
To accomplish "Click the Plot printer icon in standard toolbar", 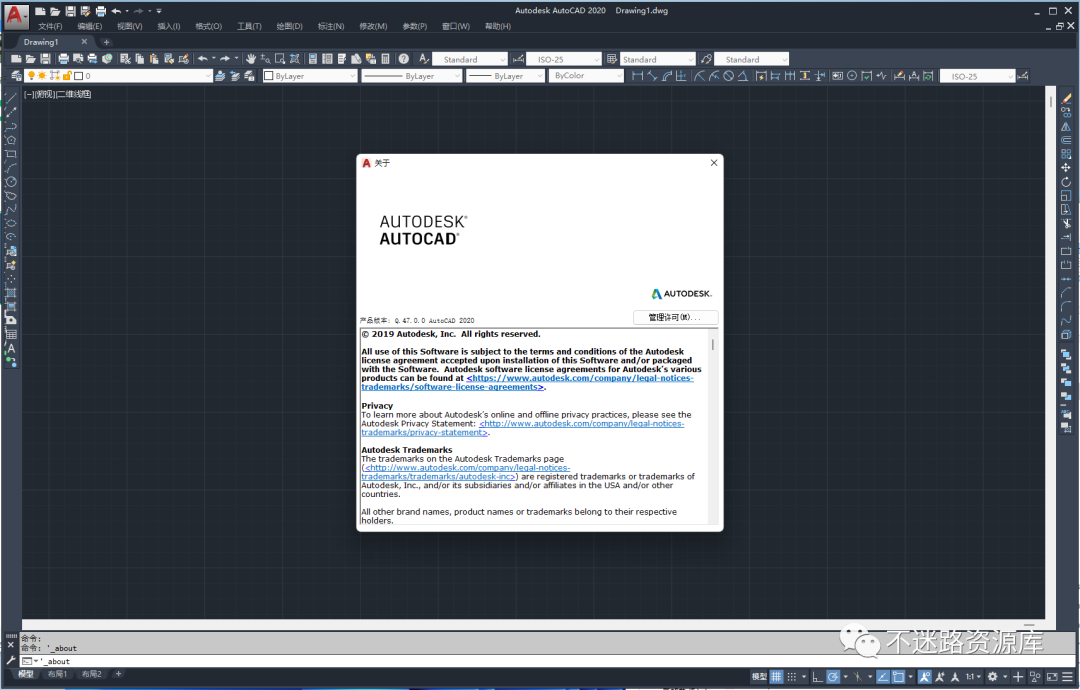I will point(64,59).
